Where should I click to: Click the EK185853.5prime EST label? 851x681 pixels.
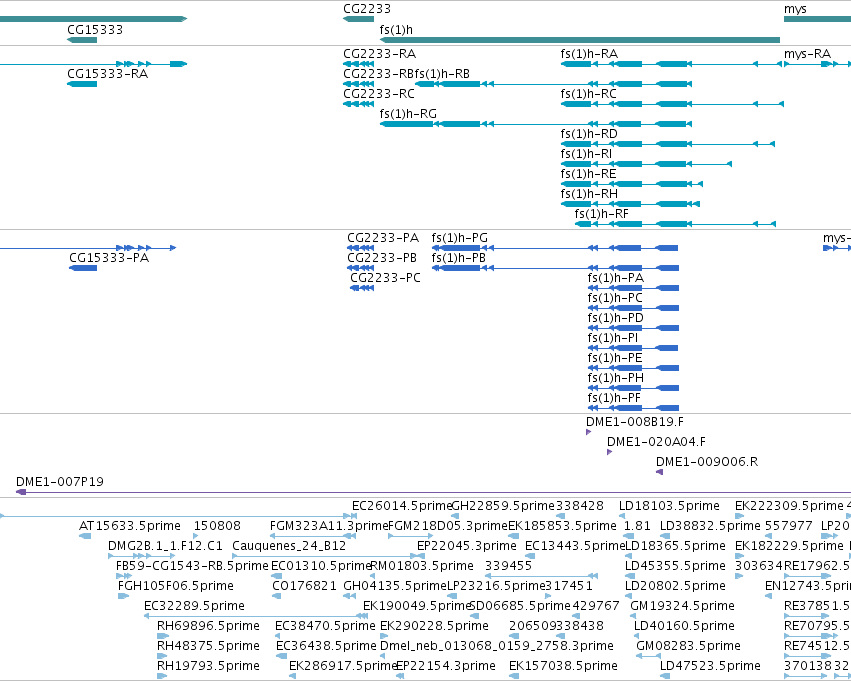coord(562,526)
